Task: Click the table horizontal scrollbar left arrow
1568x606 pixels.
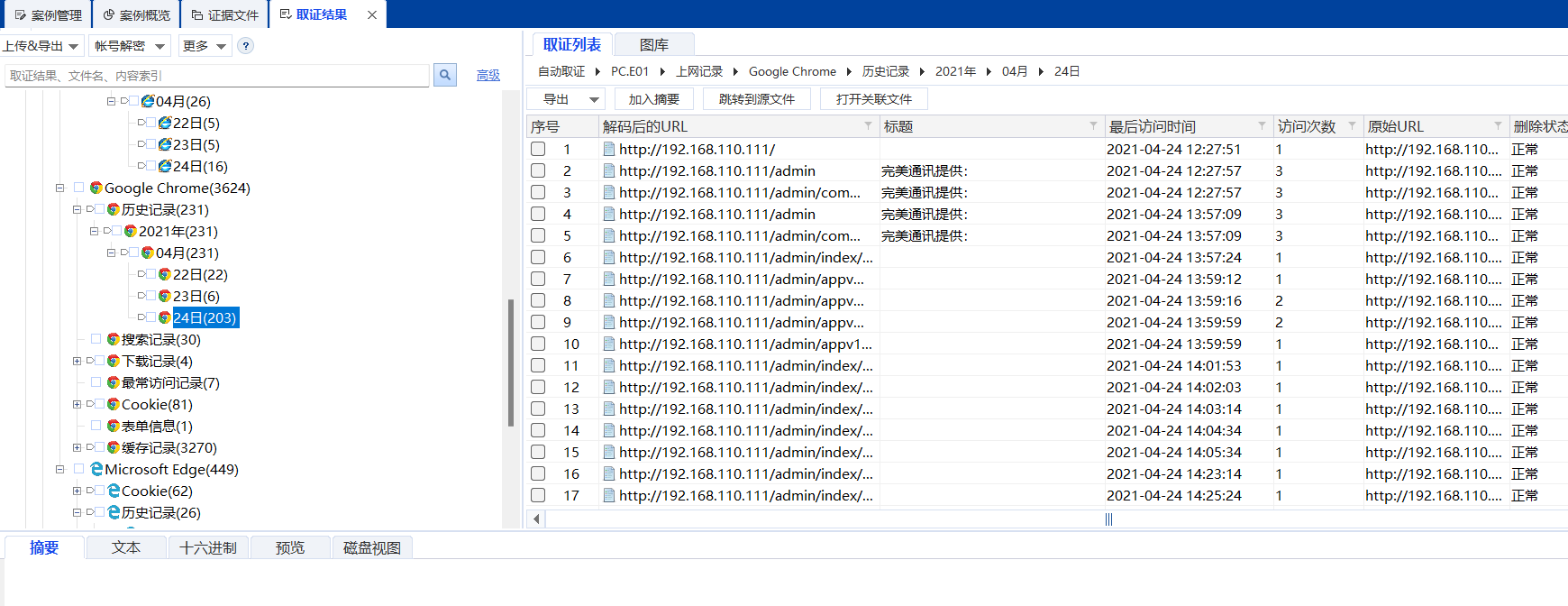Action: pos(537,519)
